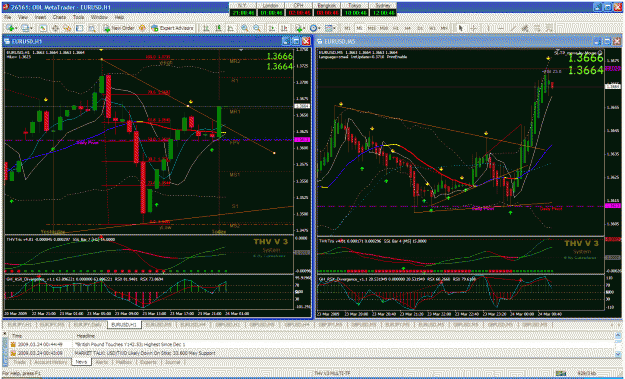Select the Crosshair tool
625x379 pixels.
tap(473, 28)
